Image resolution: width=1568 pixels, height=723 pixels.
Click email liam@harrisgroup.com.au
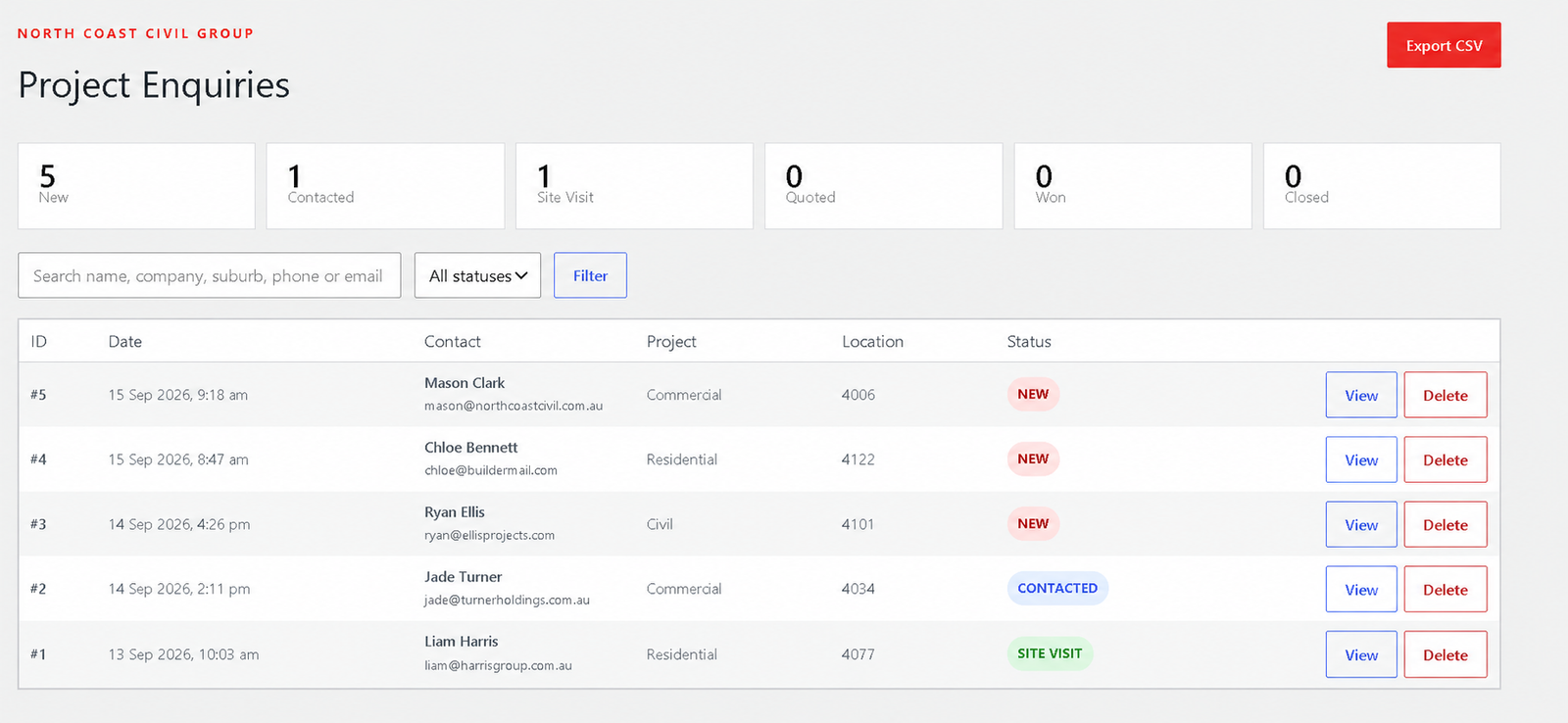498,665
